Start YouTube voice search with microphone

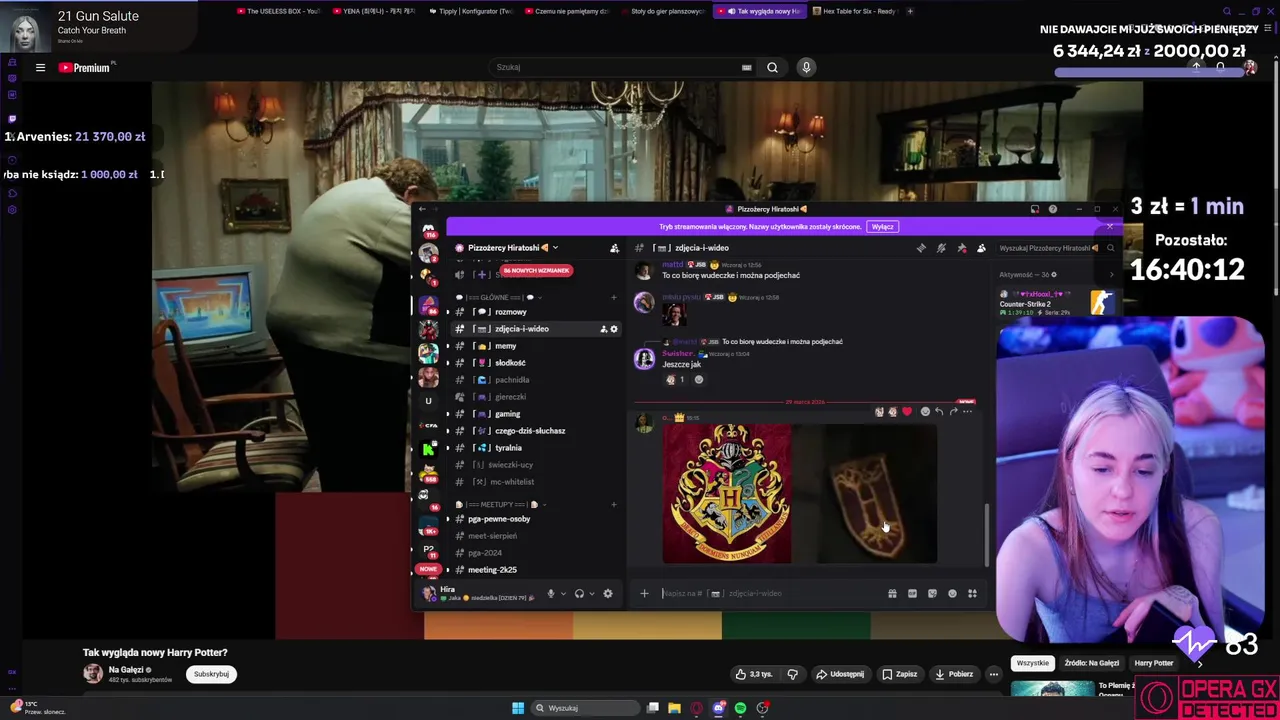(x=806, y=67)
